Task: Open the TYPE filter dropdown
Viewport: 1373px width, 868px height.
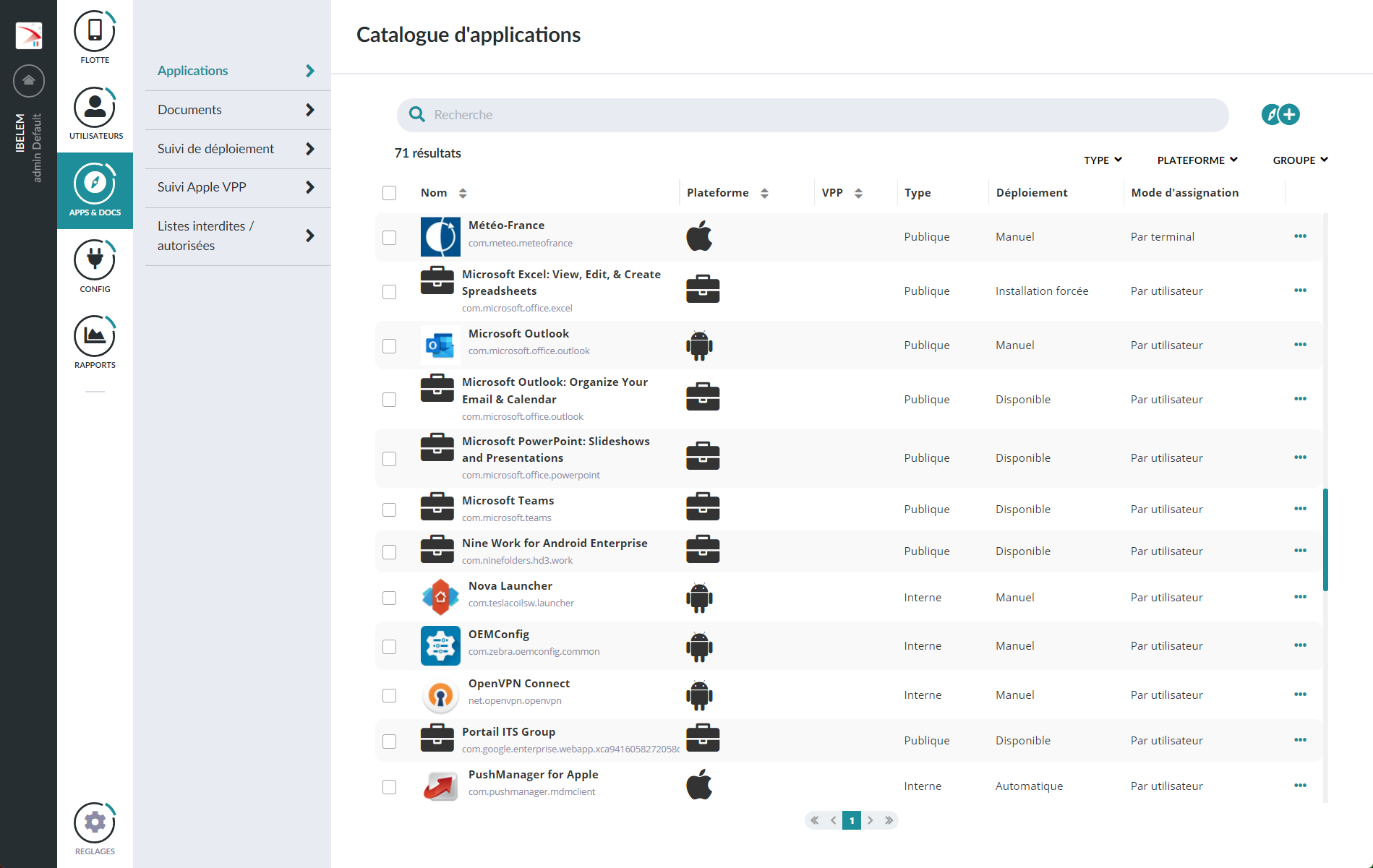Action: pos(1103,160)
